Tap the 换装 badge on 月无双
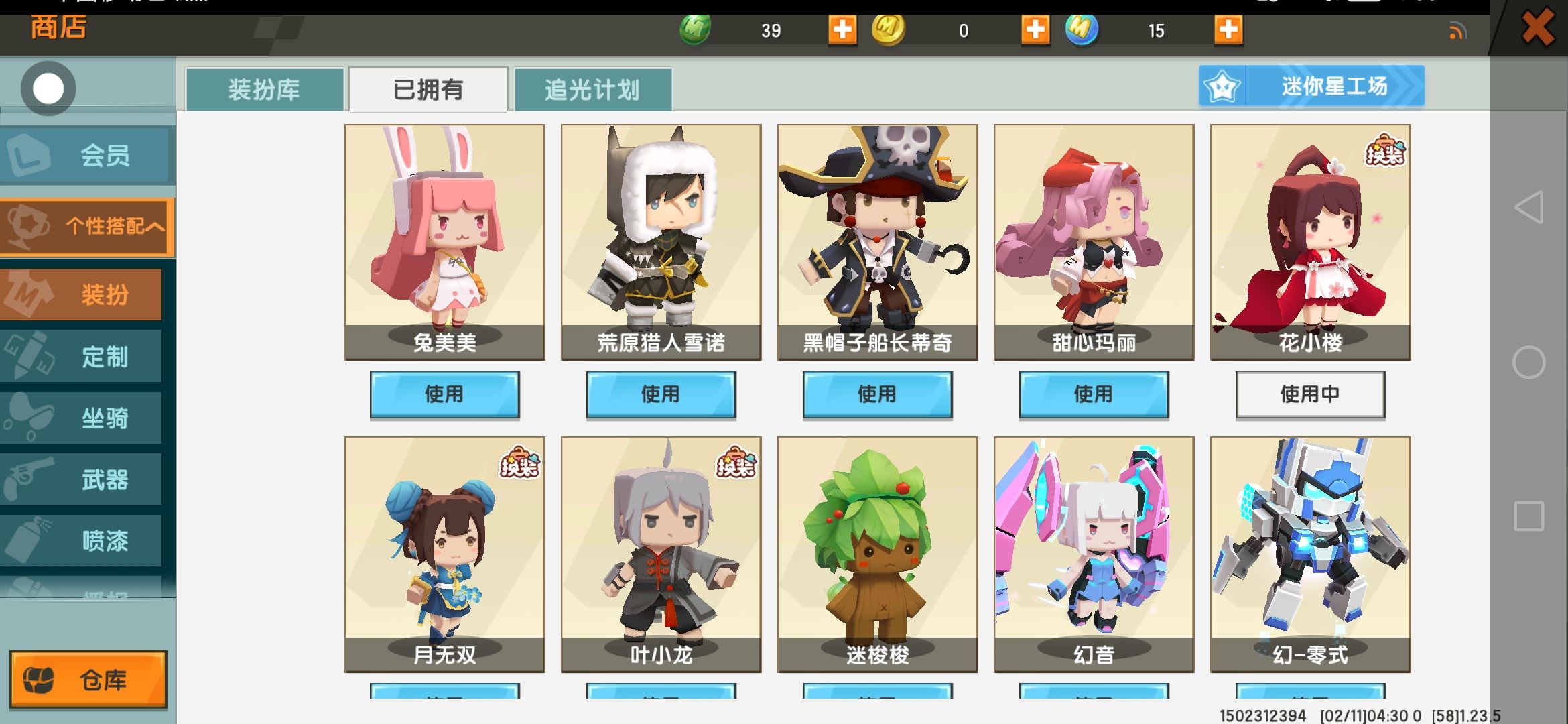 tap(519, 463)
